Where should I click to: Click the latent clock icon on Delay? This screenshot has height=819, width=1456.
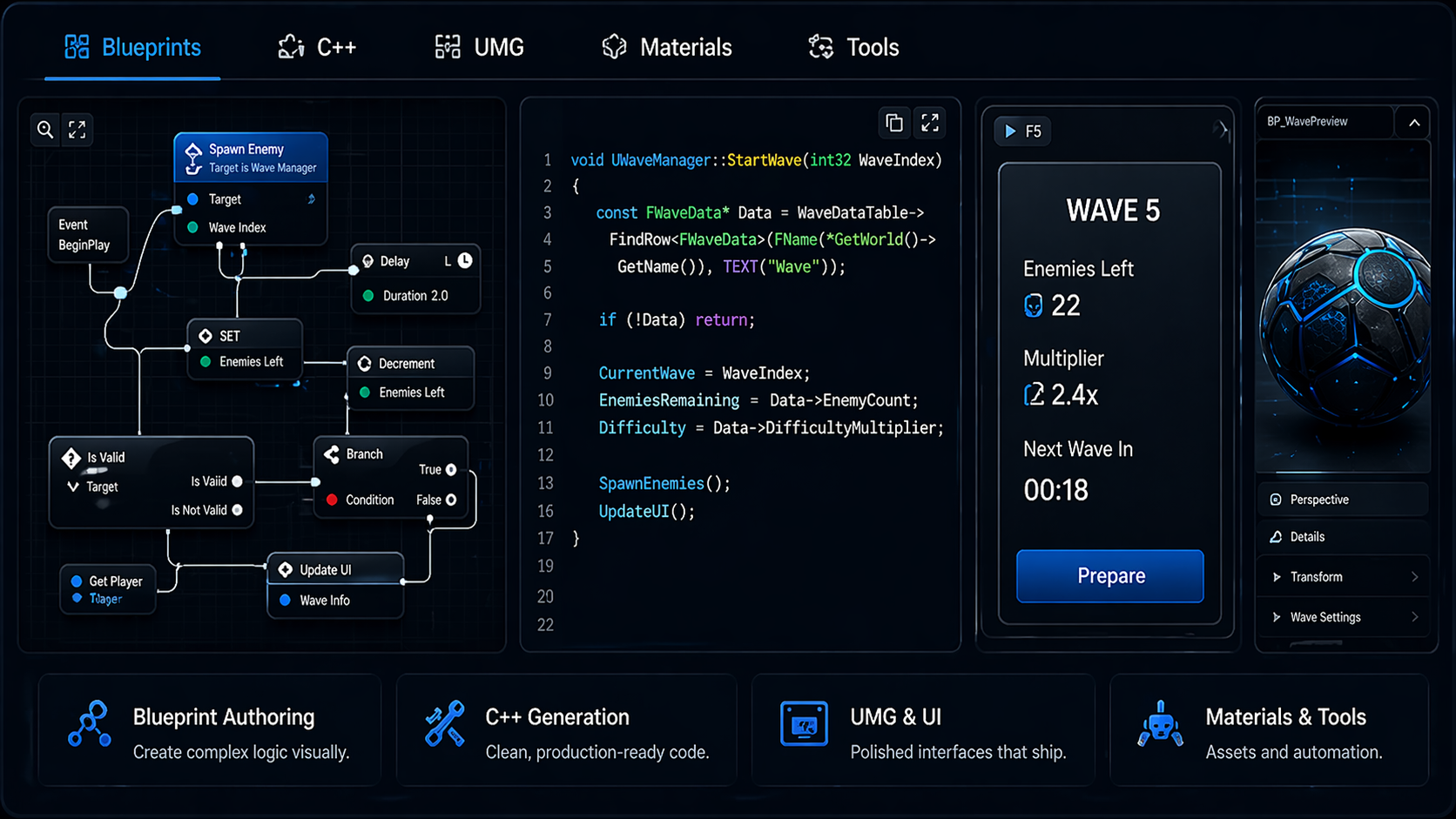tap(465, 260)
